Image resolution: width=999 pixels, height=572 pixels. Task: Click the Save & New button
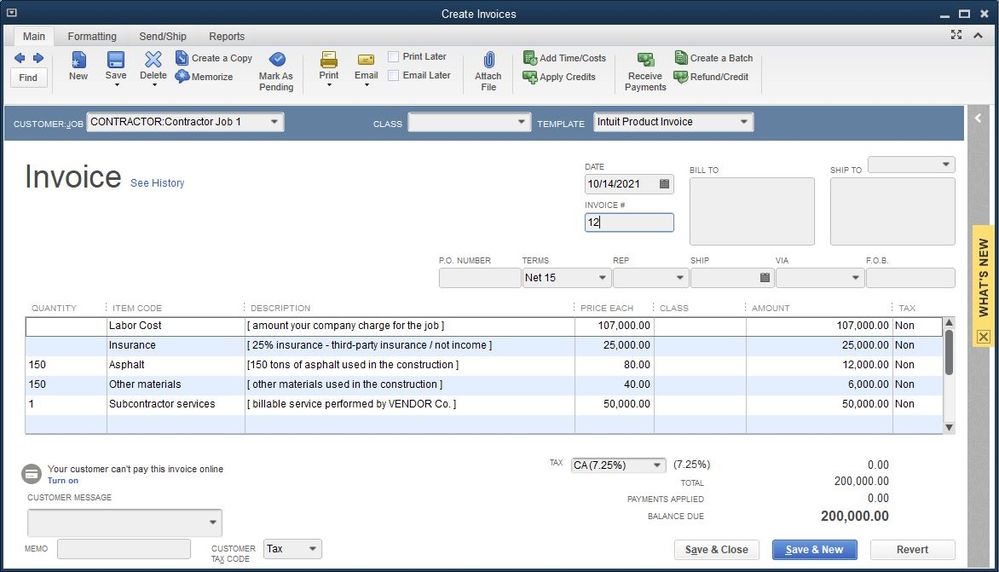(x=814, y=550)
